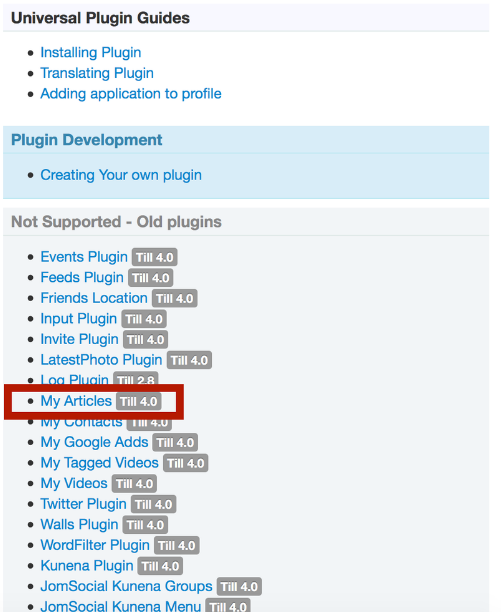This screenshot has width=501, height=612.
Task: Open the Installing Plugin guide link
Action: tap(91, 52)
